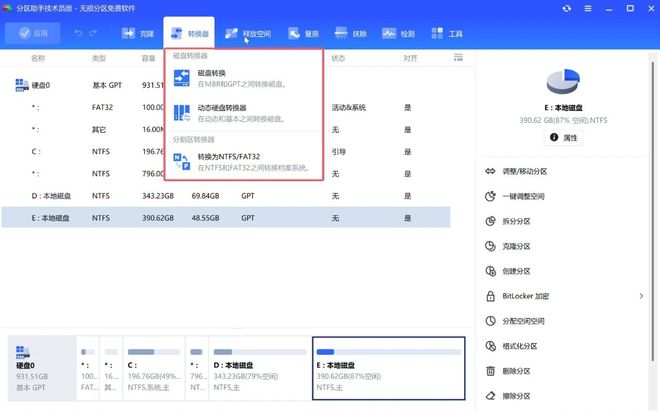Open the 释放空间 free up space tool
Image resolution: width=660 pixels, height=413 pixels.
pyautogui.click(x=248, y=33)
